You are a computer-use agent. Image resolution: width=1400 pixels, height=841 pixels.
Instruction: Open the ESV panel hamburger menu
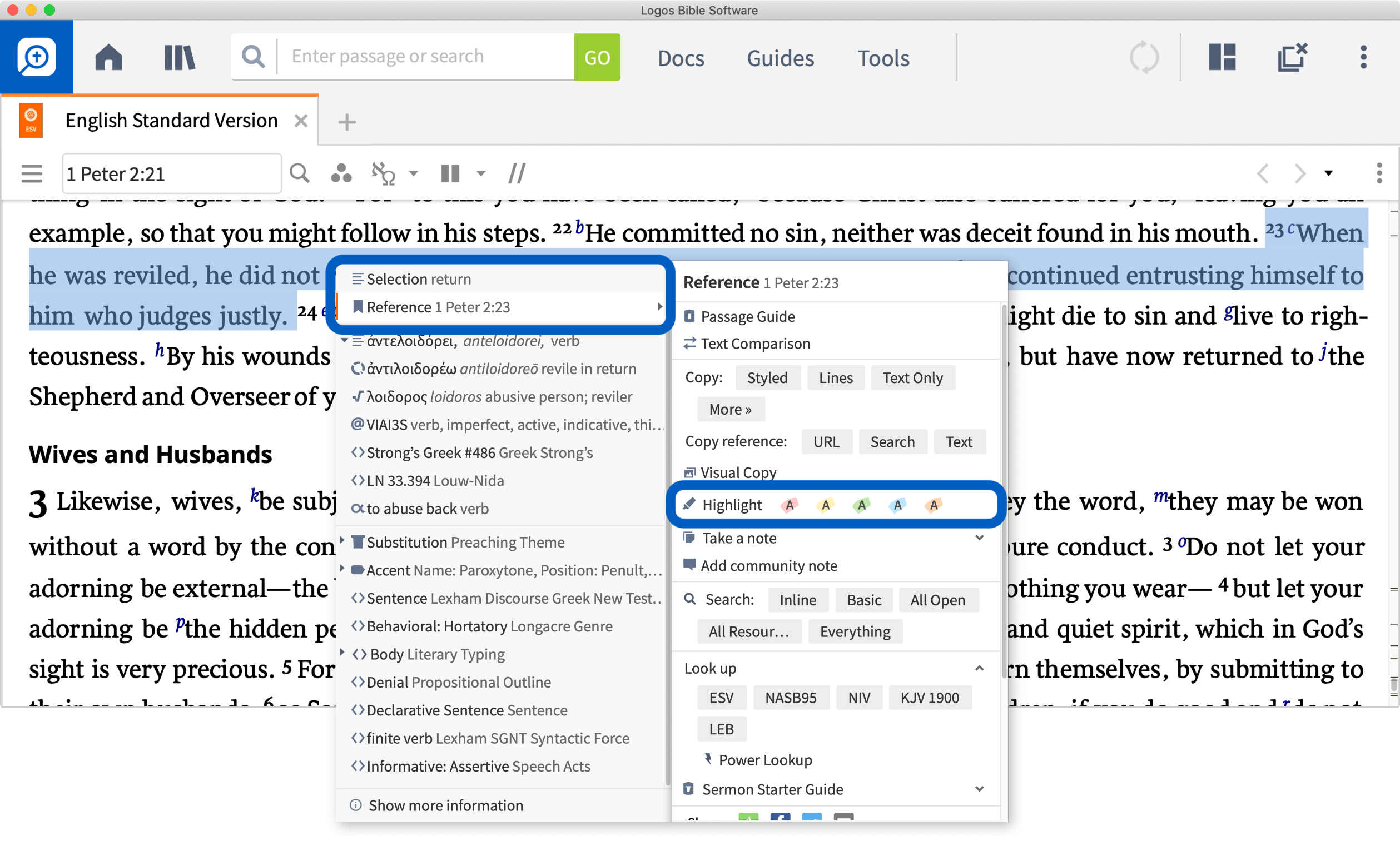pos(32,173)
